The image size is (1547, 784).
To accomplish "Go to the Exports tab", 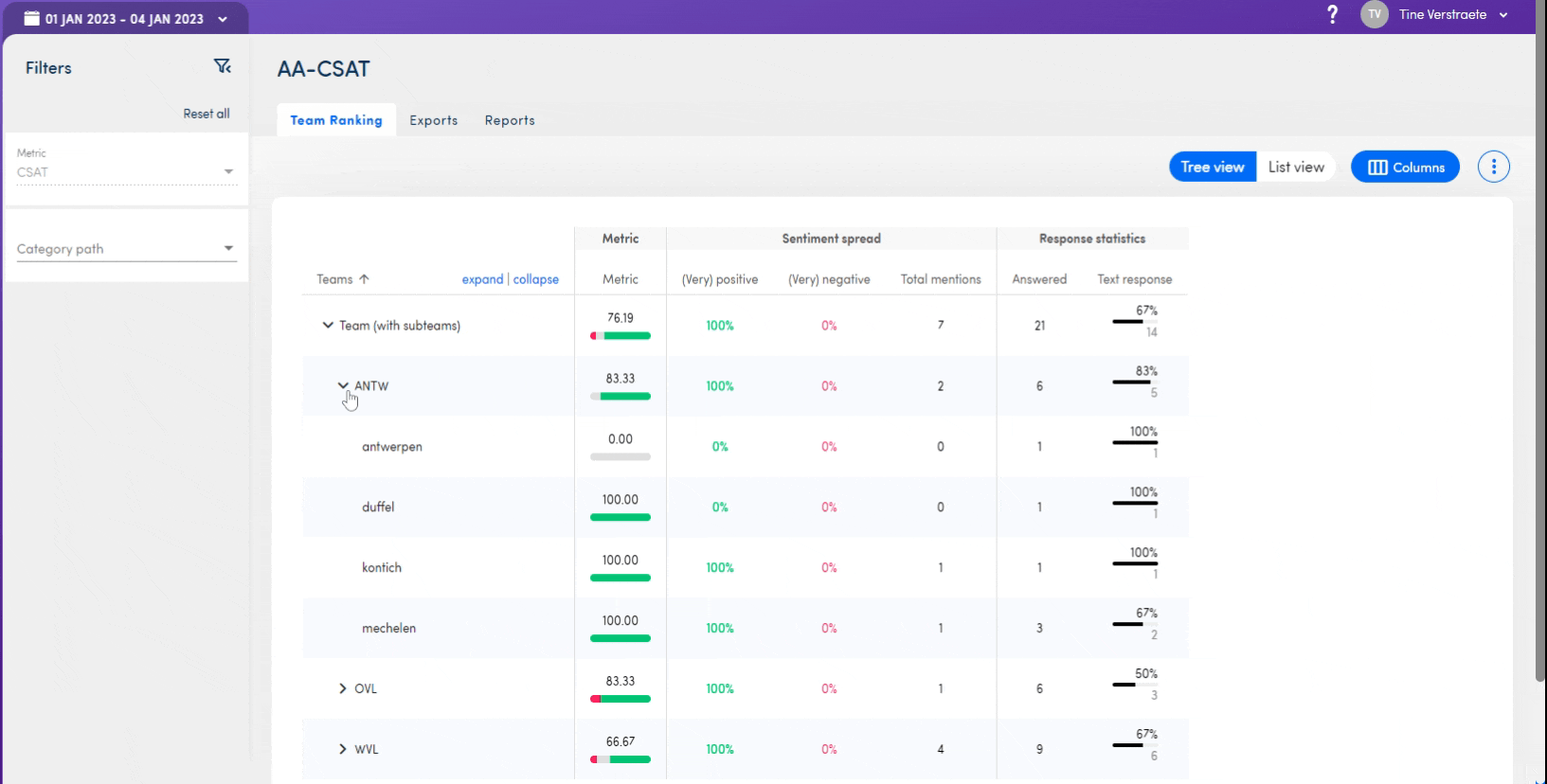I will pos(433,120).
